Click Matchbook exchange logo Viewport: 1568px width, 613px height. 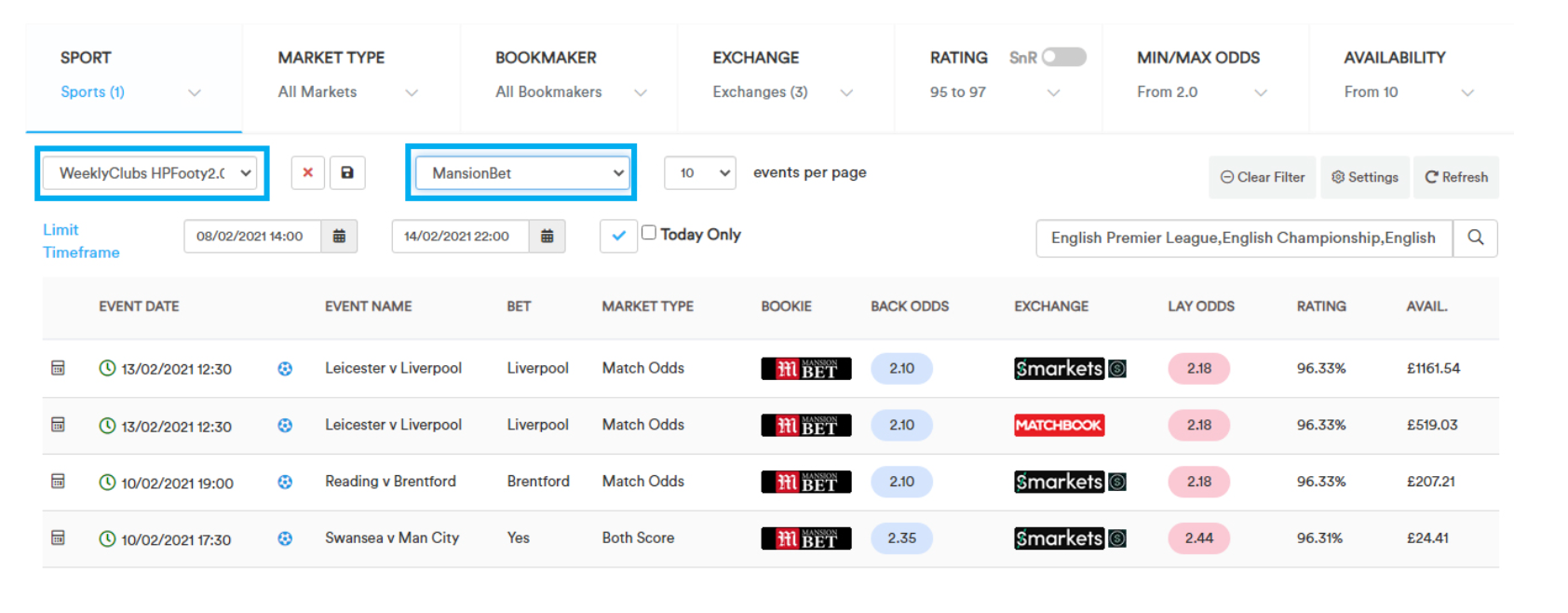1060,425
